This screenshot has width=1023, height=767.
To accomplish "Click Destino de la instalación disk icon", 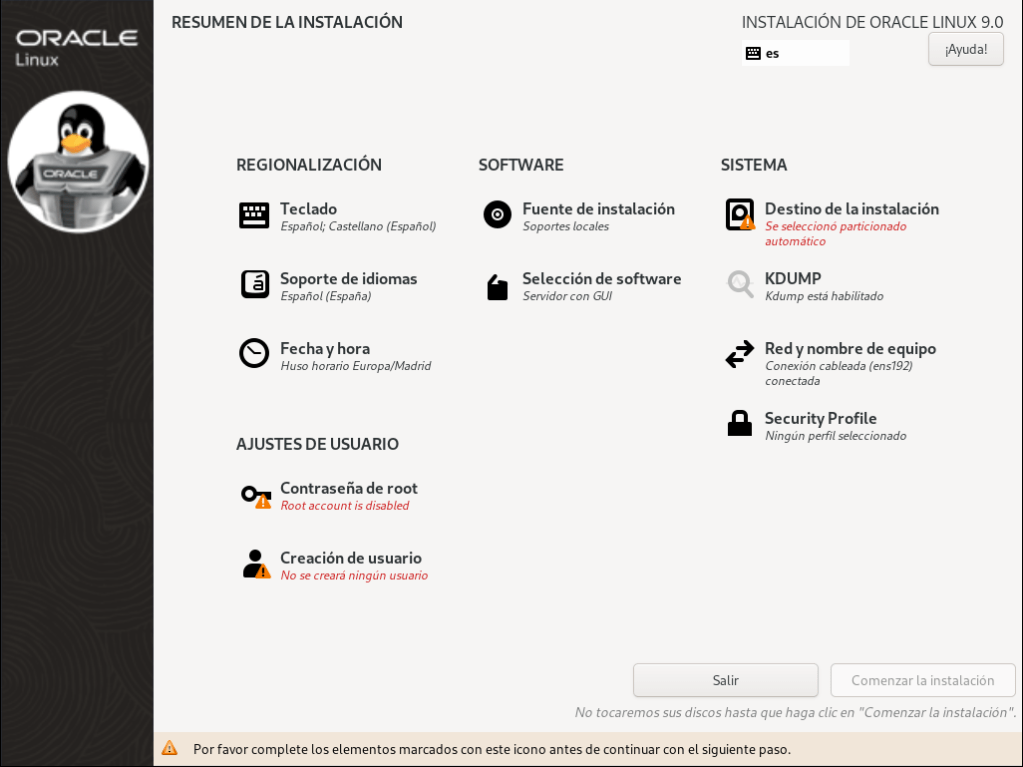I will (740, 215).
